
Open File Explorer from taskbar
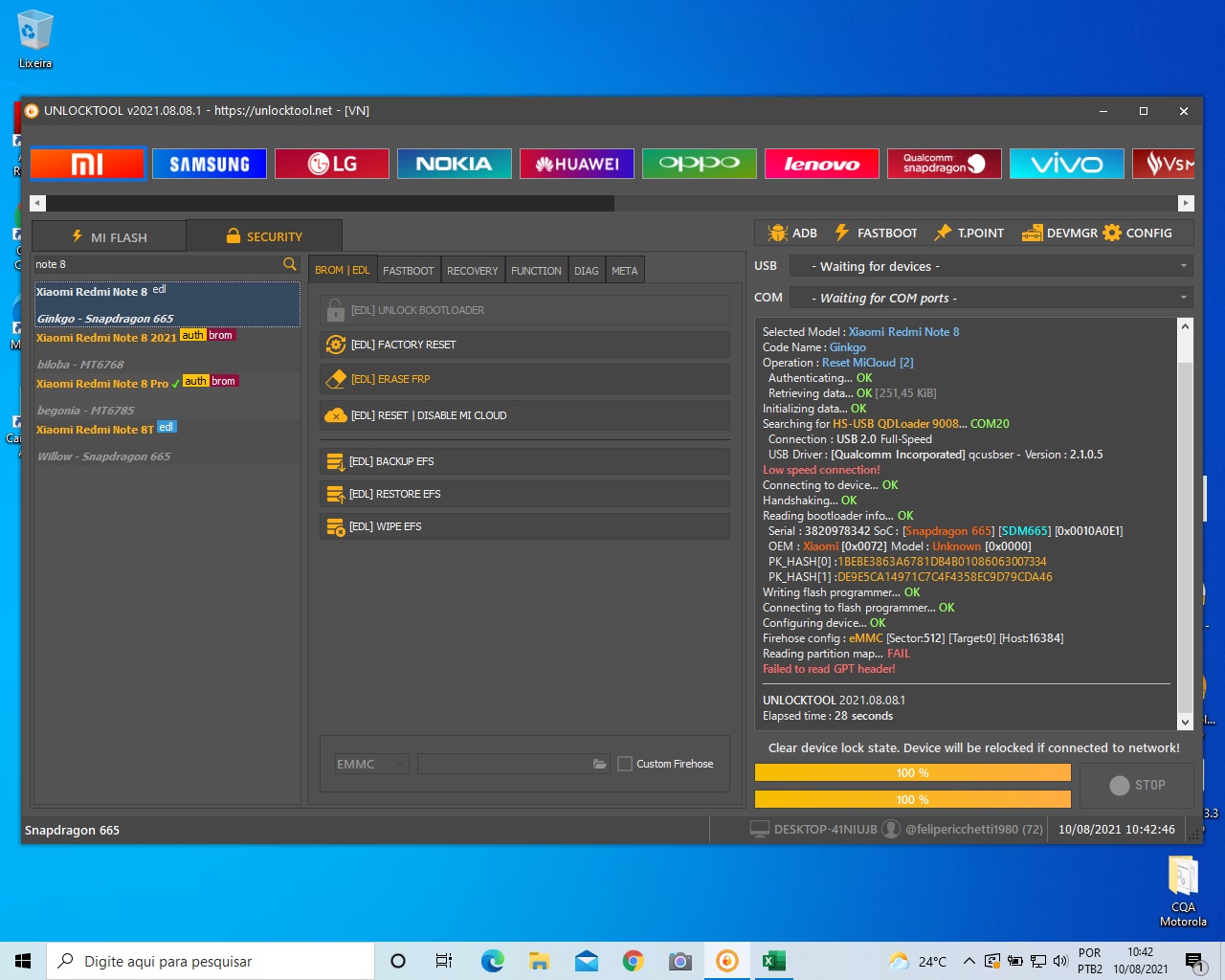[x=540, y=961]
